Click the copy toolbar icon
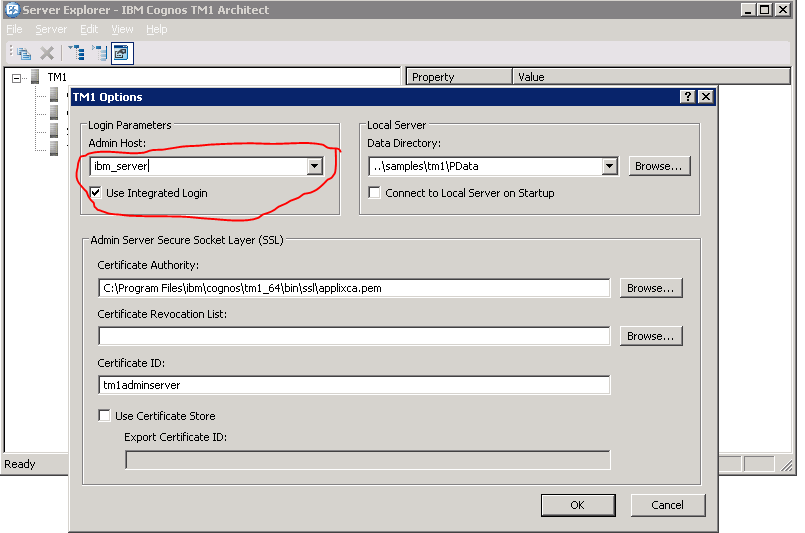Screen dimensions: 805x533 pos(24,53)
